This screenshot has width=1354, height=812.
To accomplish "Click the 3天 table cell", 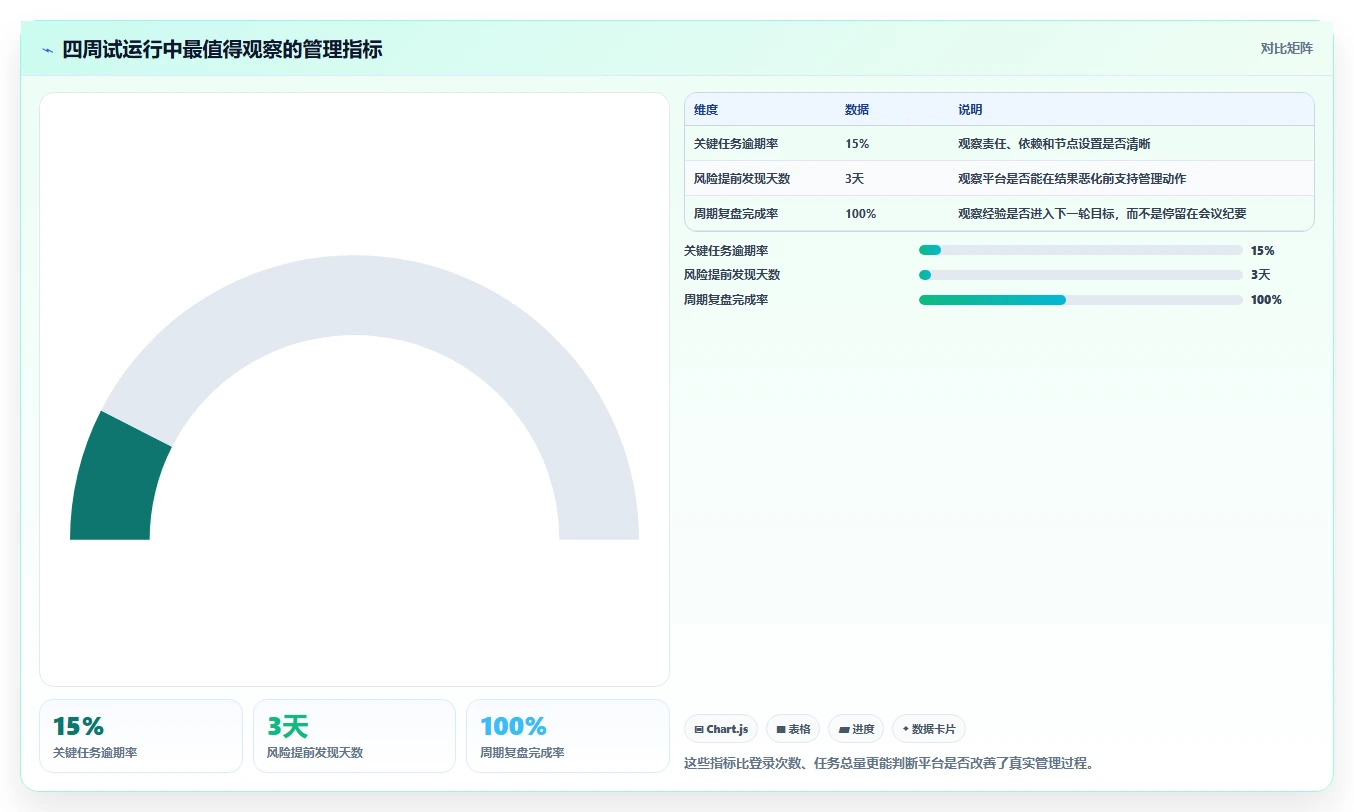I will pyautogui.click(x=854, y=178).
